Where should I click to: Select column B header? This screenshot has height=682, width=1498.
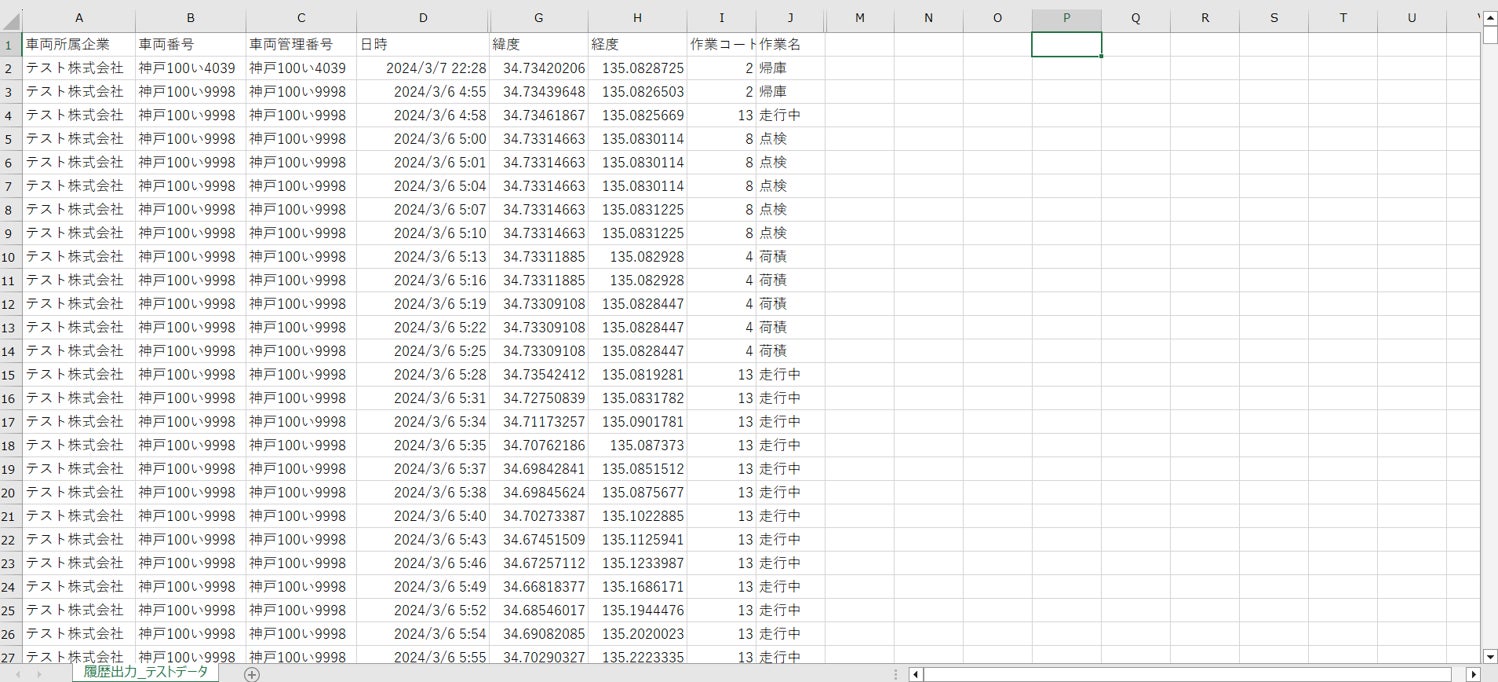pyautogui.click(x=190, y=20)
